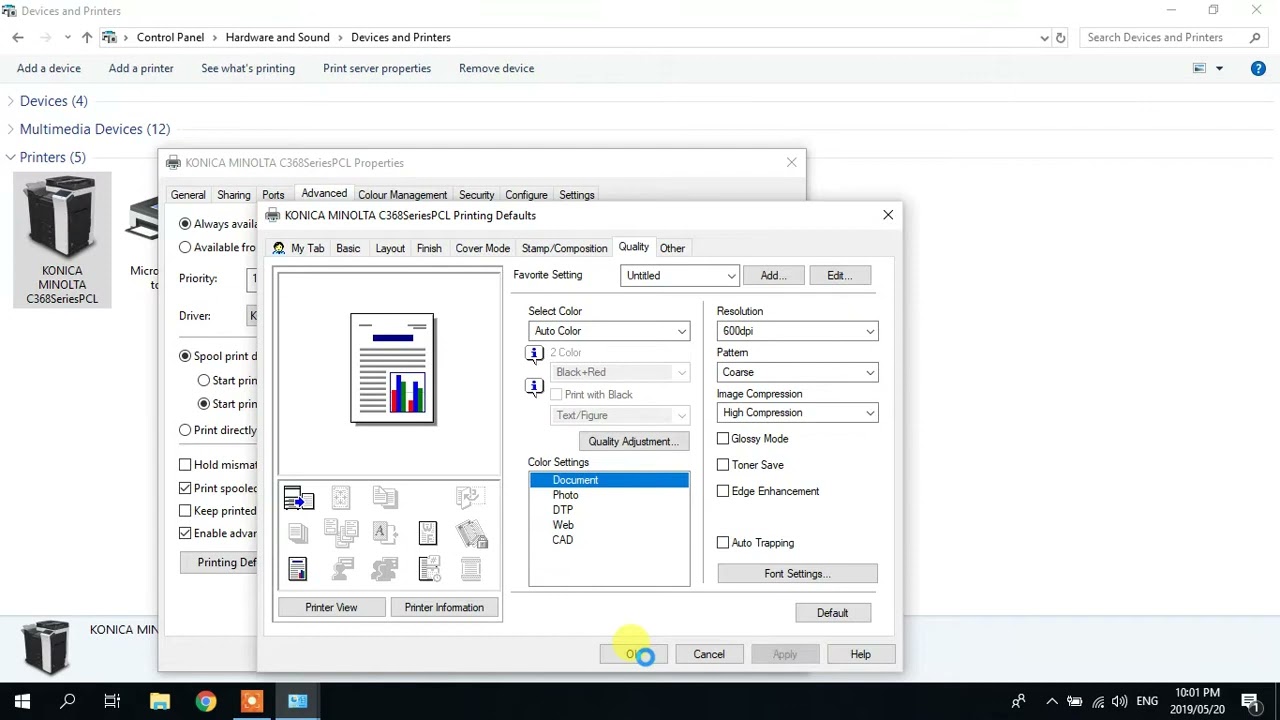Click the paper tray output icon in preview grid

[299, 497]
